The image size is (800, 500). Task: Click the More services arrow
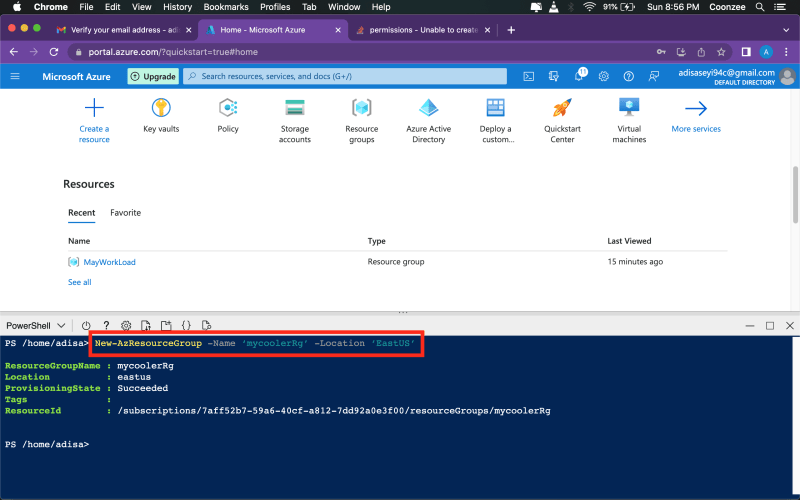696,108
